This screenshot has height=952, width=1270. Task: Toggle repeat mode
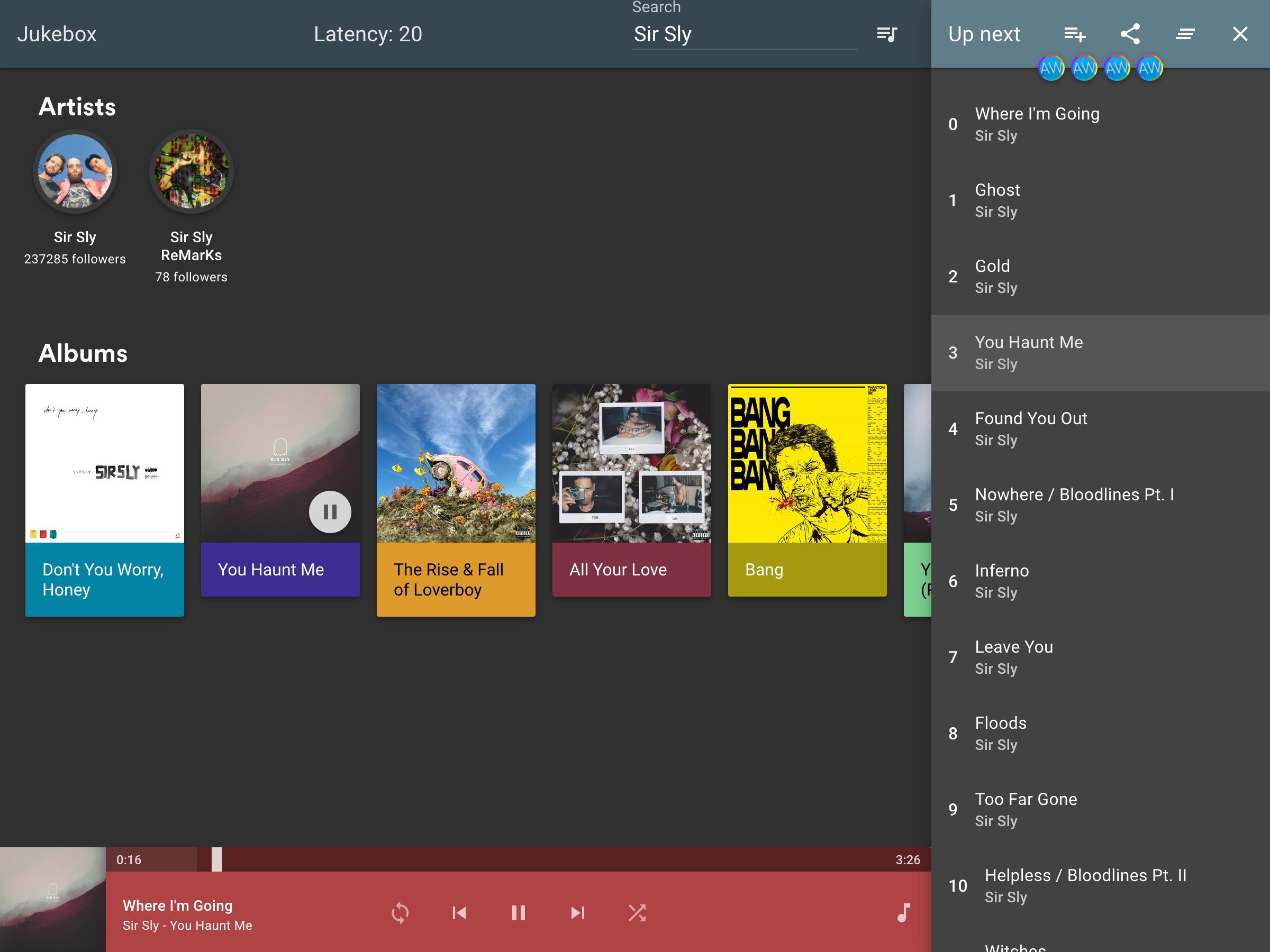click(x=400, y=912)
